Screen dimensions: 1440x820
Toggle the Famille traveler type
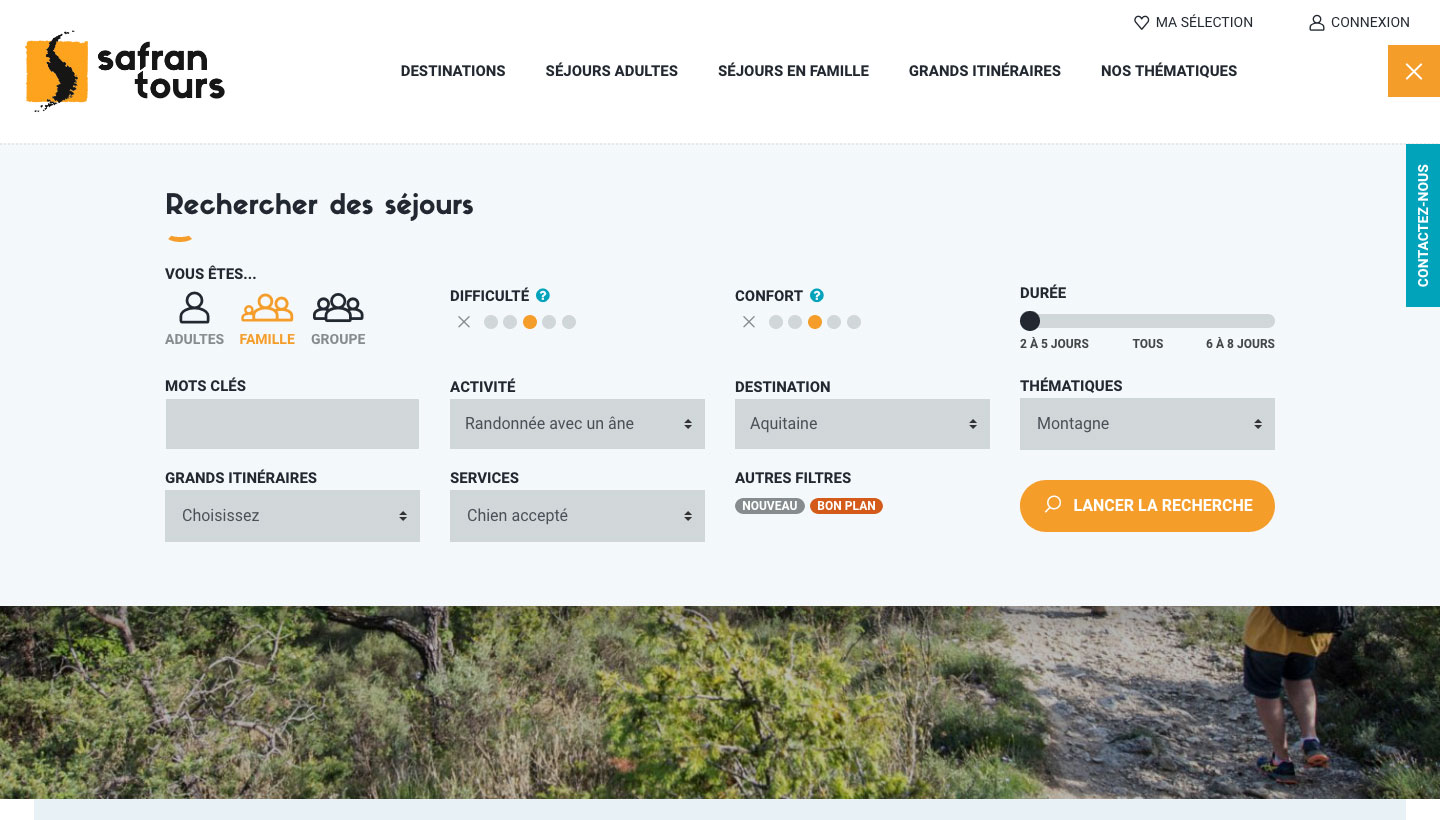[267, 307]
